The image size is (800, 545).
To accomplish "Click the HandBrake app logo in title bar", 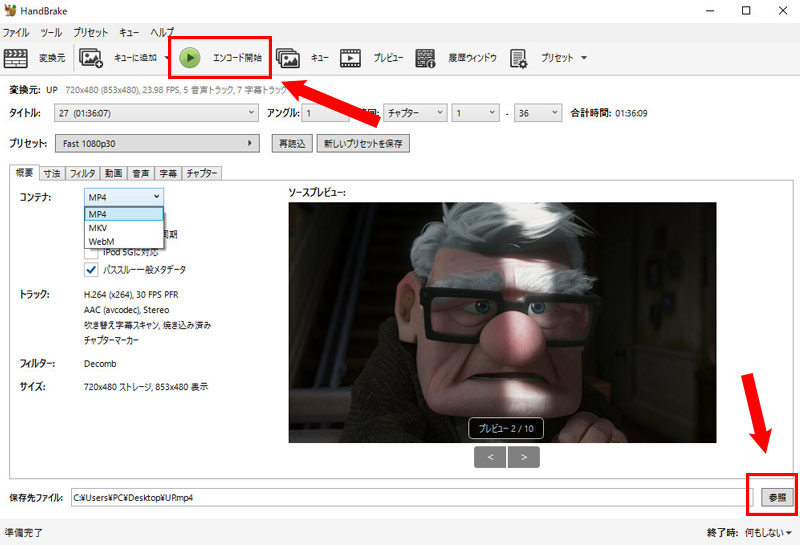I will [x=10, y=10].
